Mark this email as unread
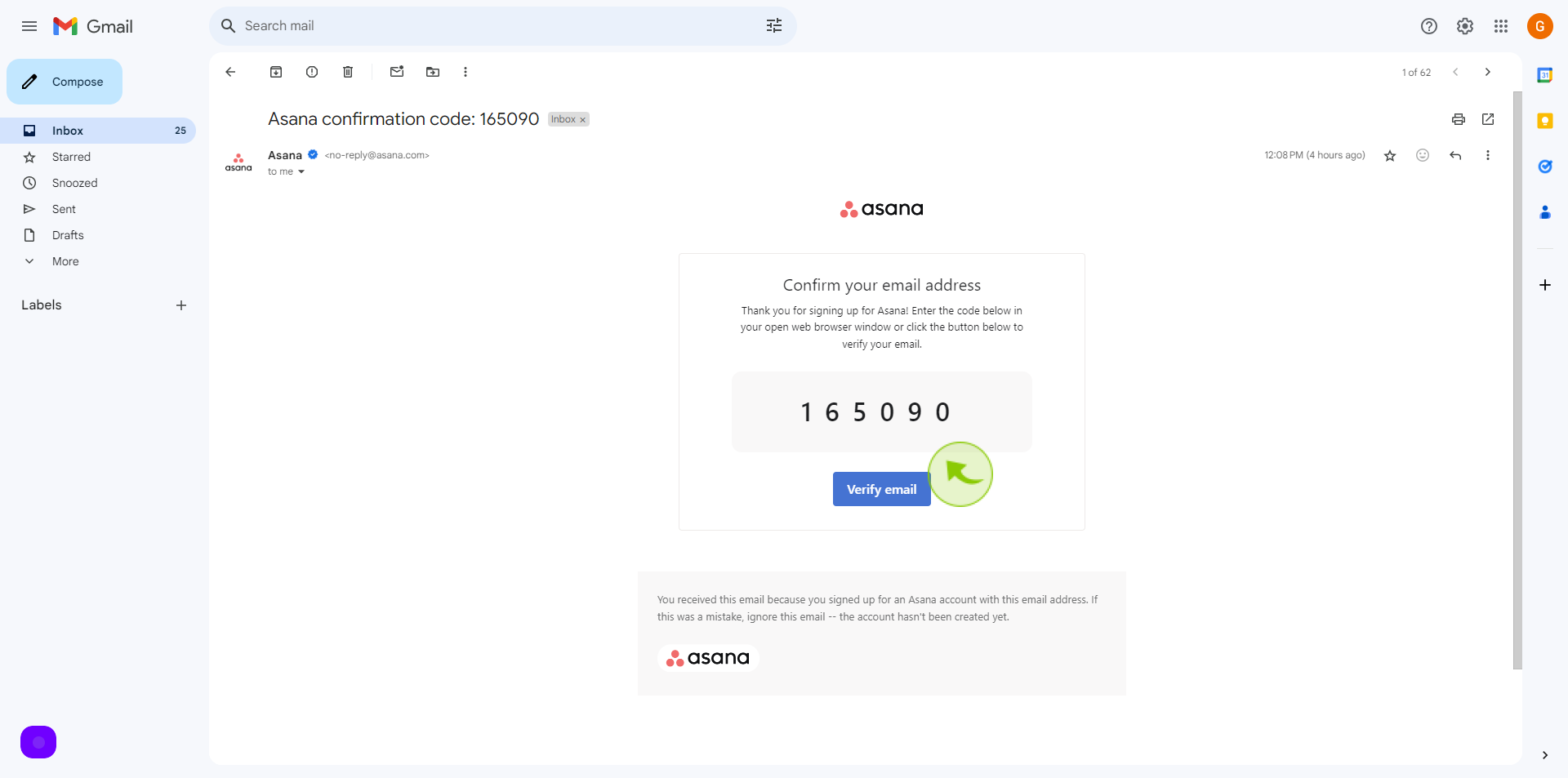Image resolution: width=1568 pixels, height=778 pixels. pos(397,72)
